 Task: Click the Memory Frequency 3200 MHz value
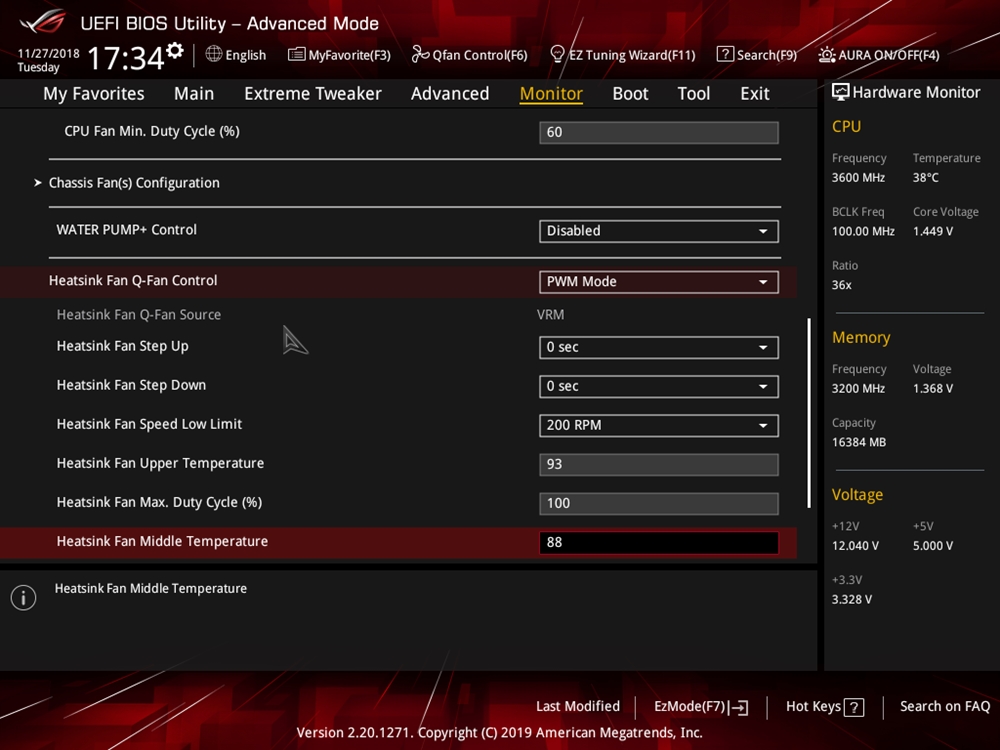(858, 388)
